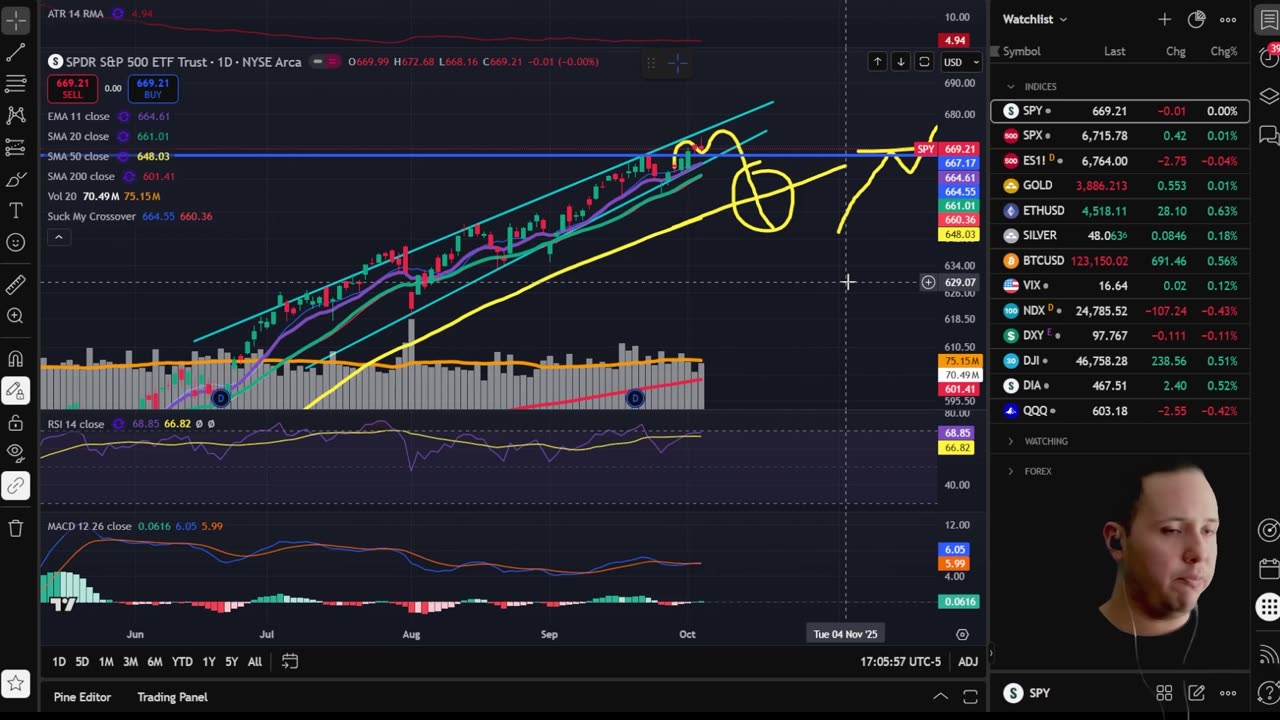Open watchlist advanced view pie icon

pyautogui.click(x=1197, y=19)
